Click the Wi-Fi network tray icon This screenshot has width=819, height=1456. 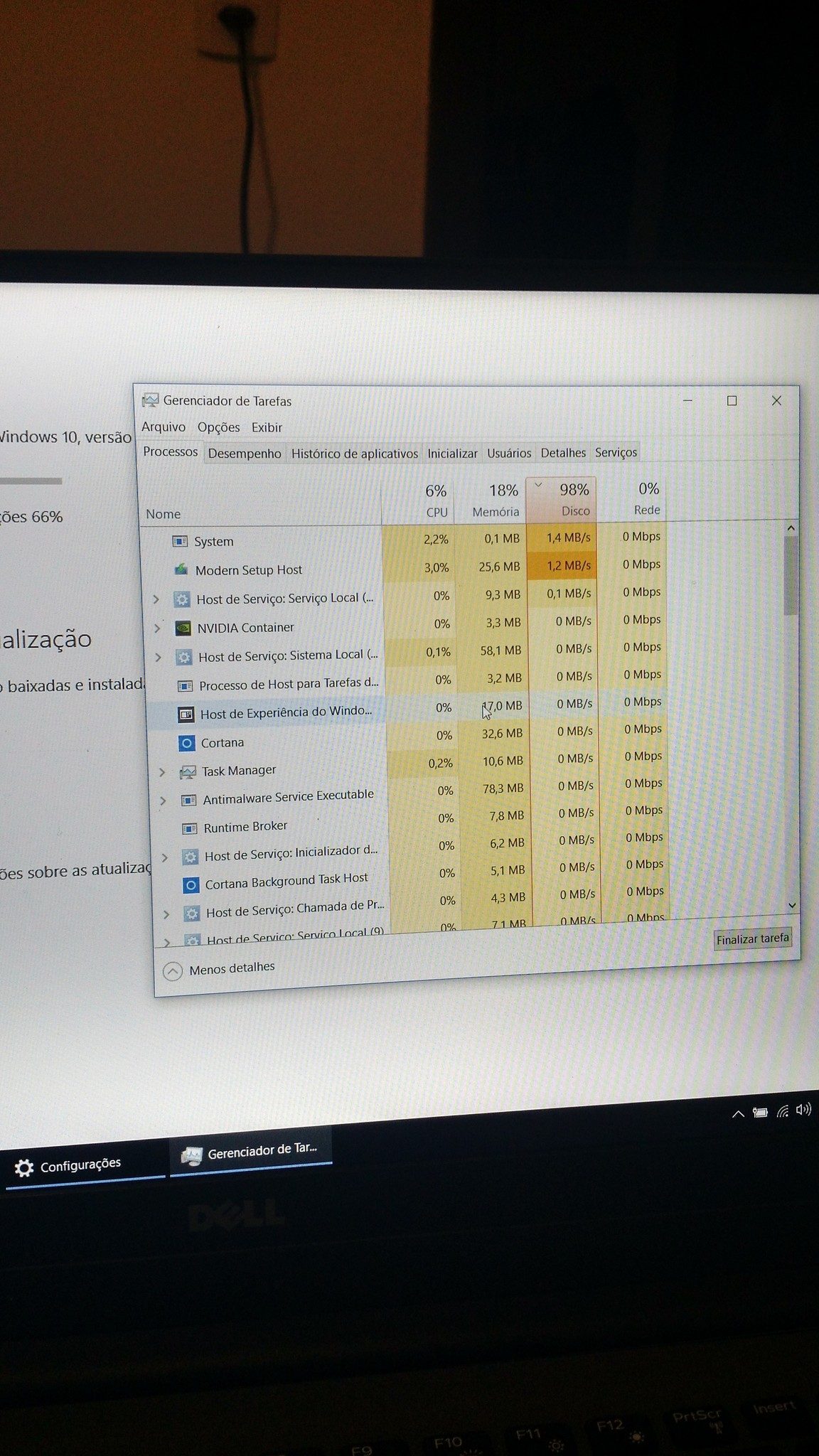782,1111
